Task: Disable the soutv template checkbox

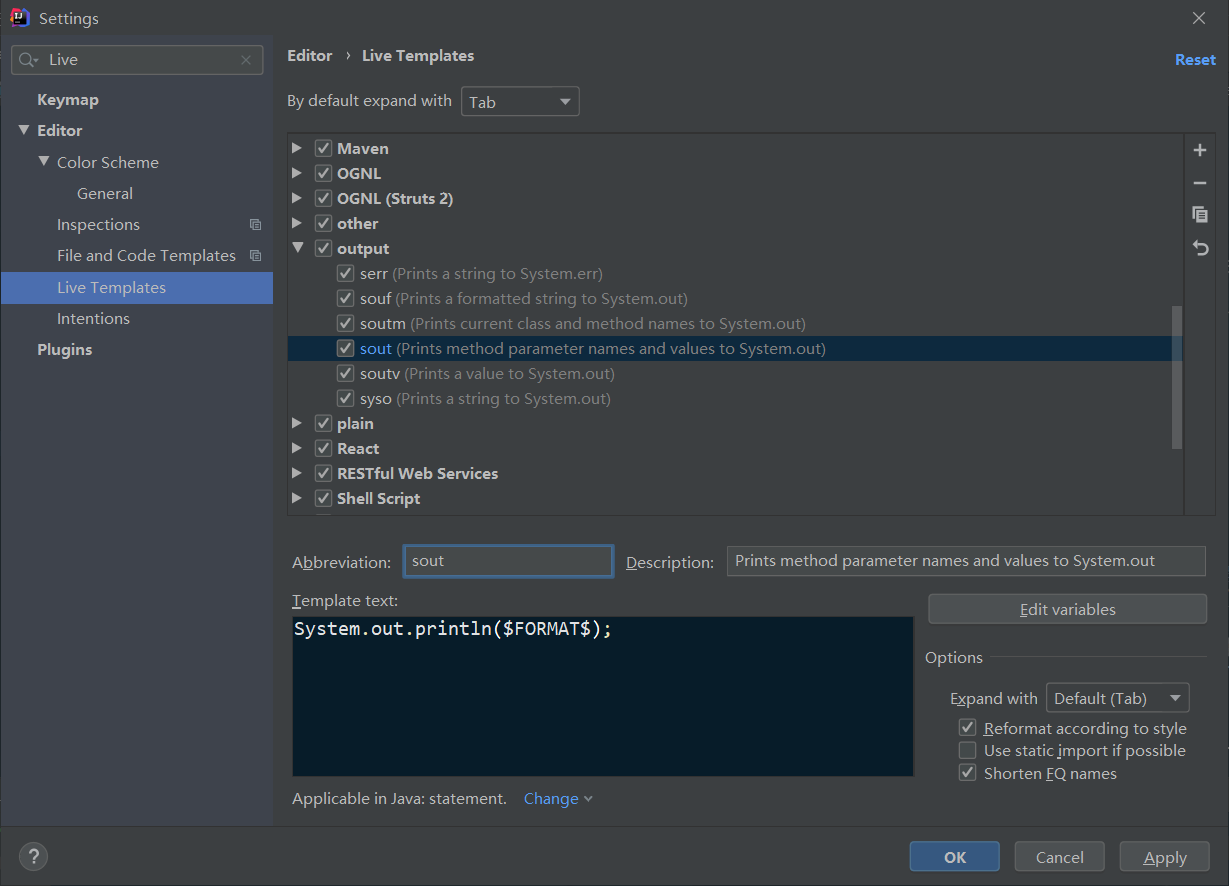Action: (345, 374)
